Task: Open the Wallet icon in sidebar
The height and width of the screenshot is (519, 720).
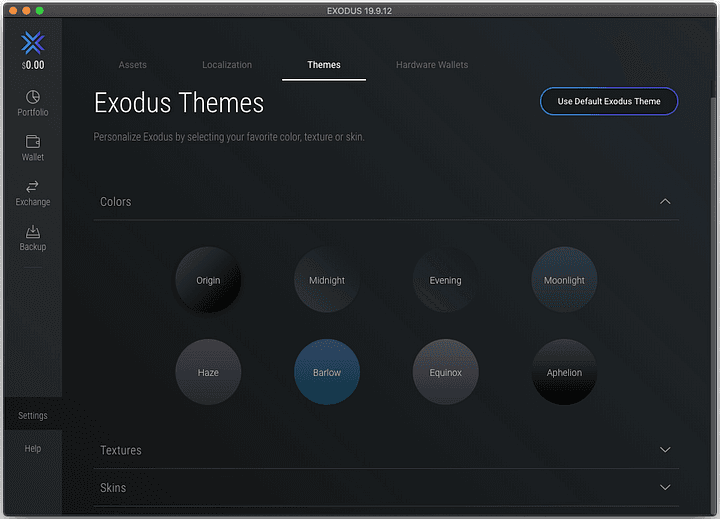Action: (33, 141)
